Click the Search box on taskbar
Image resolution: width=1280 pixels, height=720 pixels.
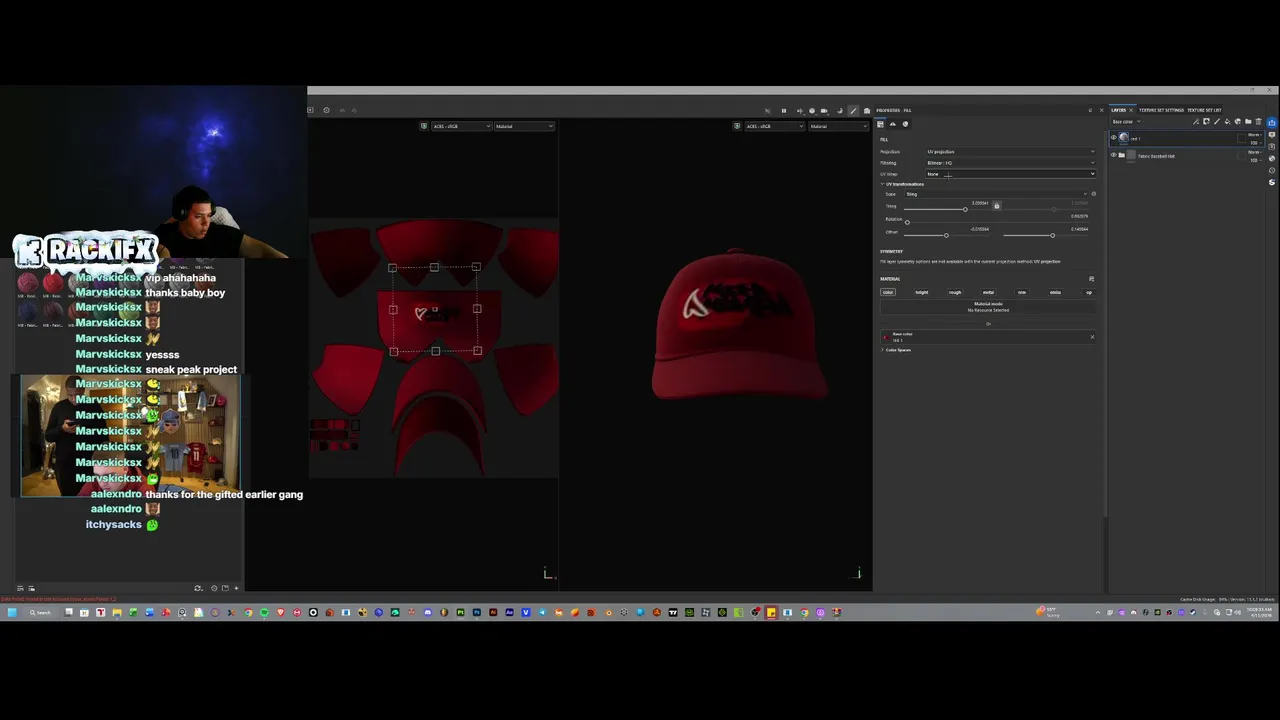tap(41, 612)
